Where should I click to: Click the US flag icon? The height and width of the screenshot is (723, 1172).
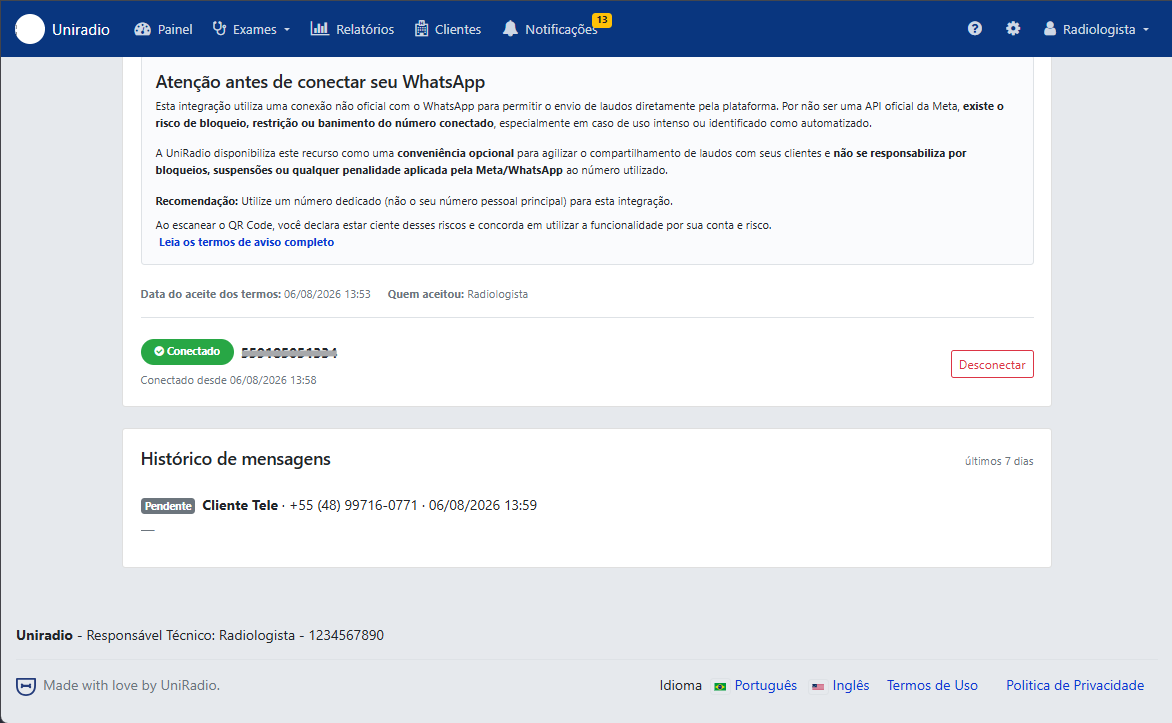[818, 686]
